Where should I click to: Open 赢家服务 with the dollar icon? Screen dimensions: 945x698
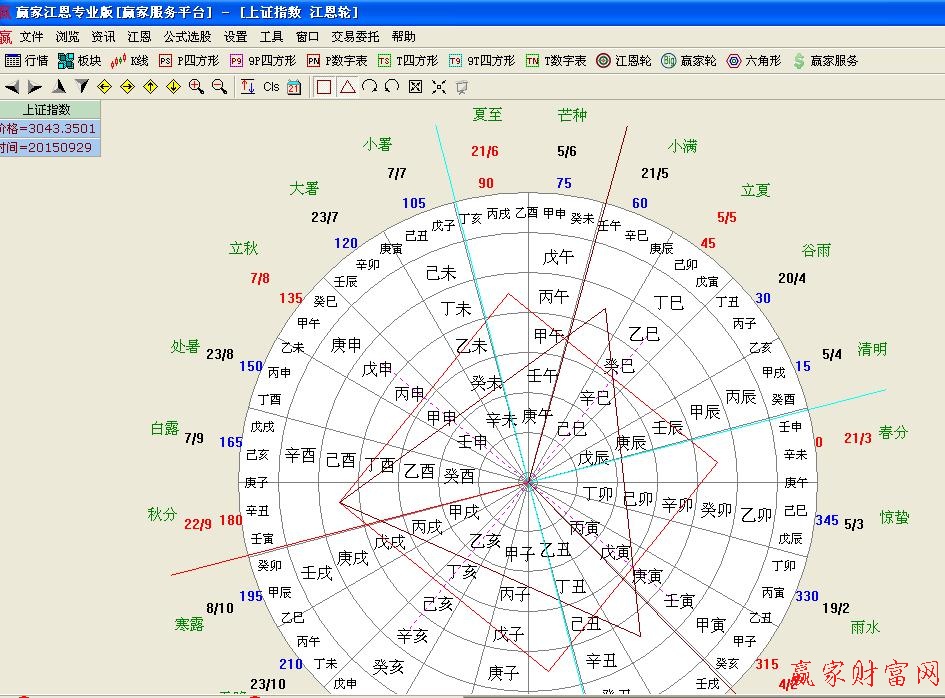825,61
